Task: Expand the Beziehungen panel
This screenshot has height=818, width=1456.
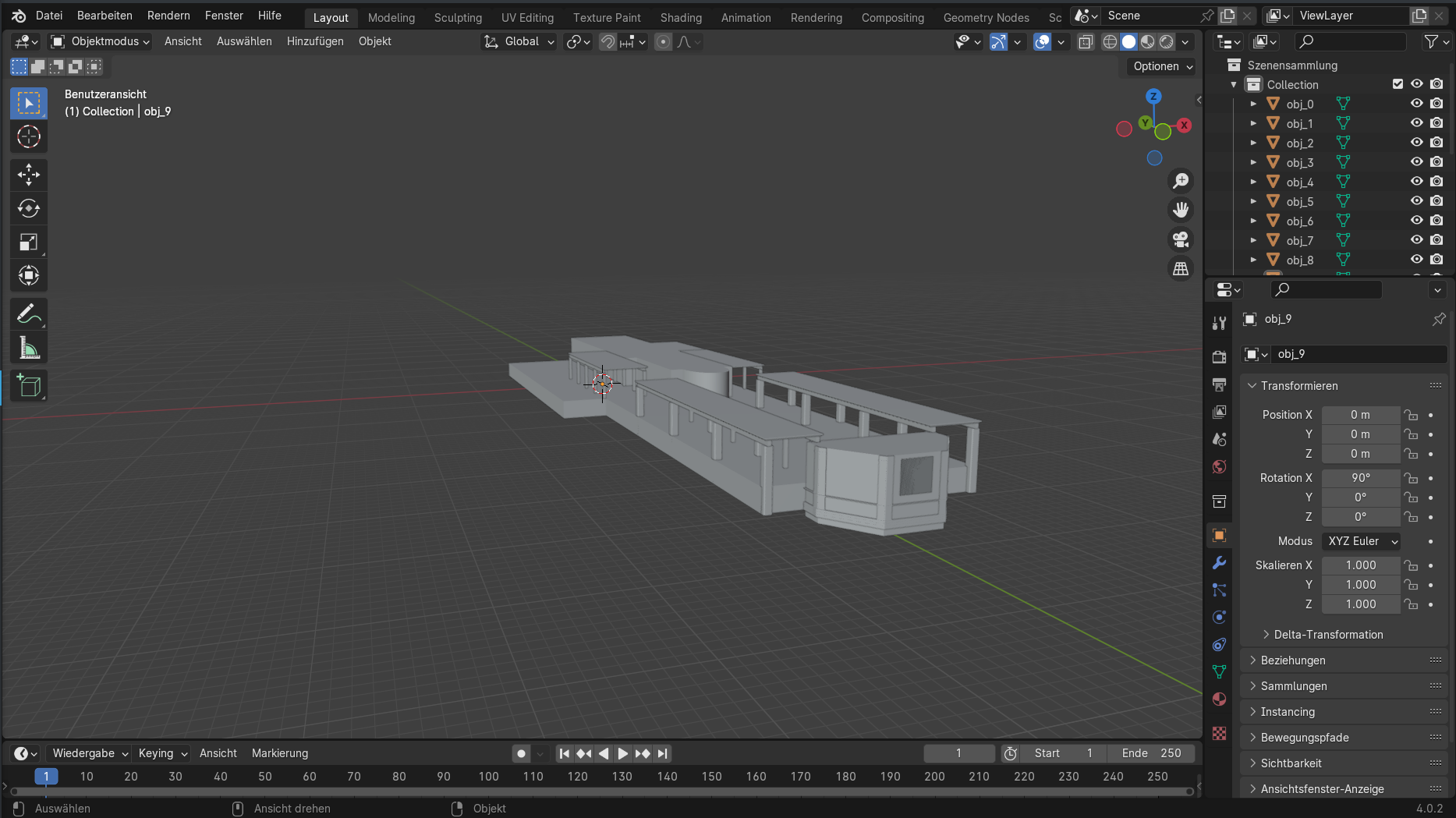Action: 1293,660
